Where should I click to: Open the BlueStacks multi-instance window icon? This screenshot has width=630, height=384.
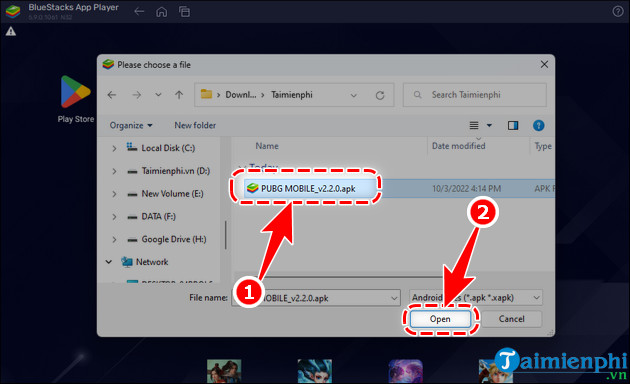tap(184, 12)
